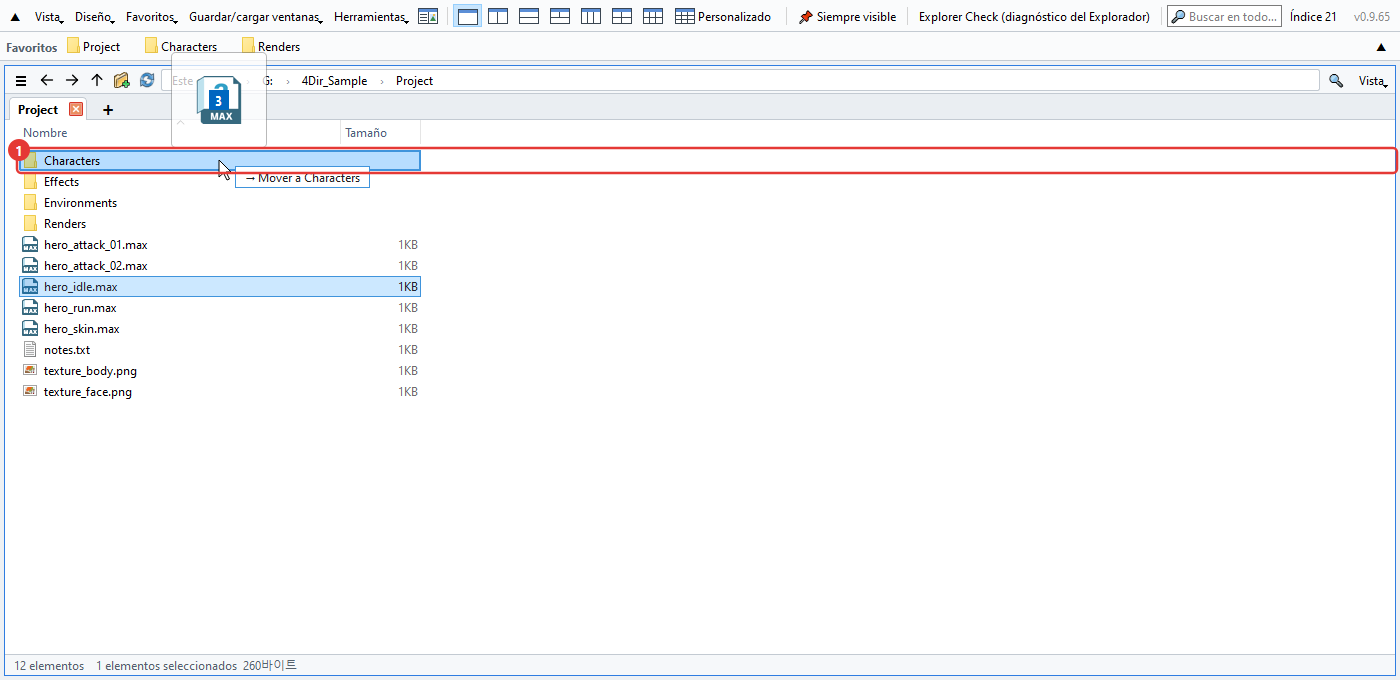Close the Project tab with red X
This screenshot has height=680, width=1400.
[75, 110]
